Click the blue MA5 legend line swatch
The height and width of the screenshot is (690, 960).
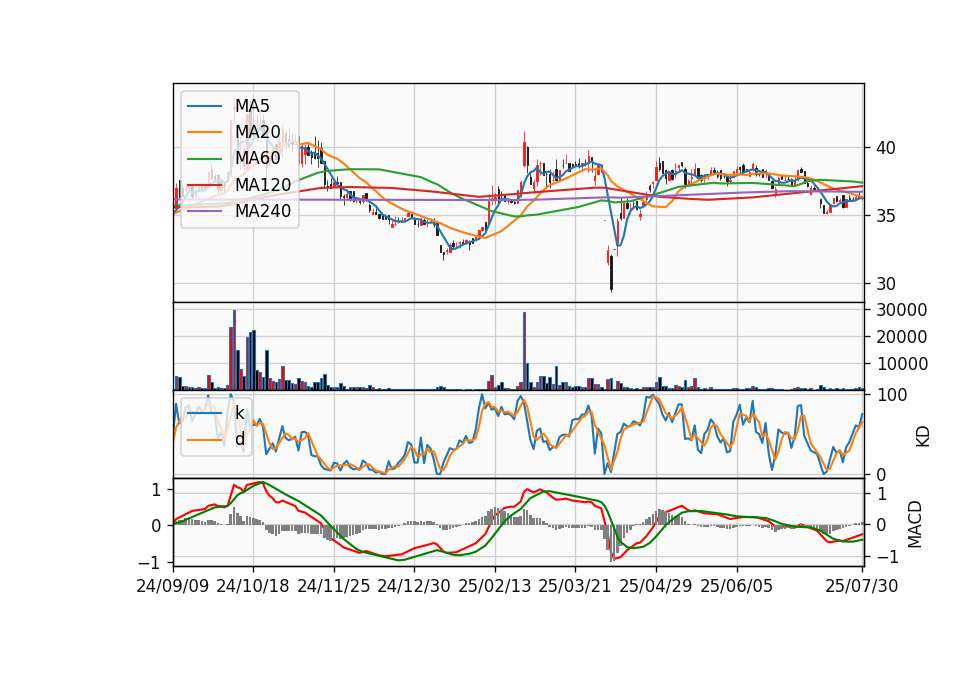pos(204,107)
